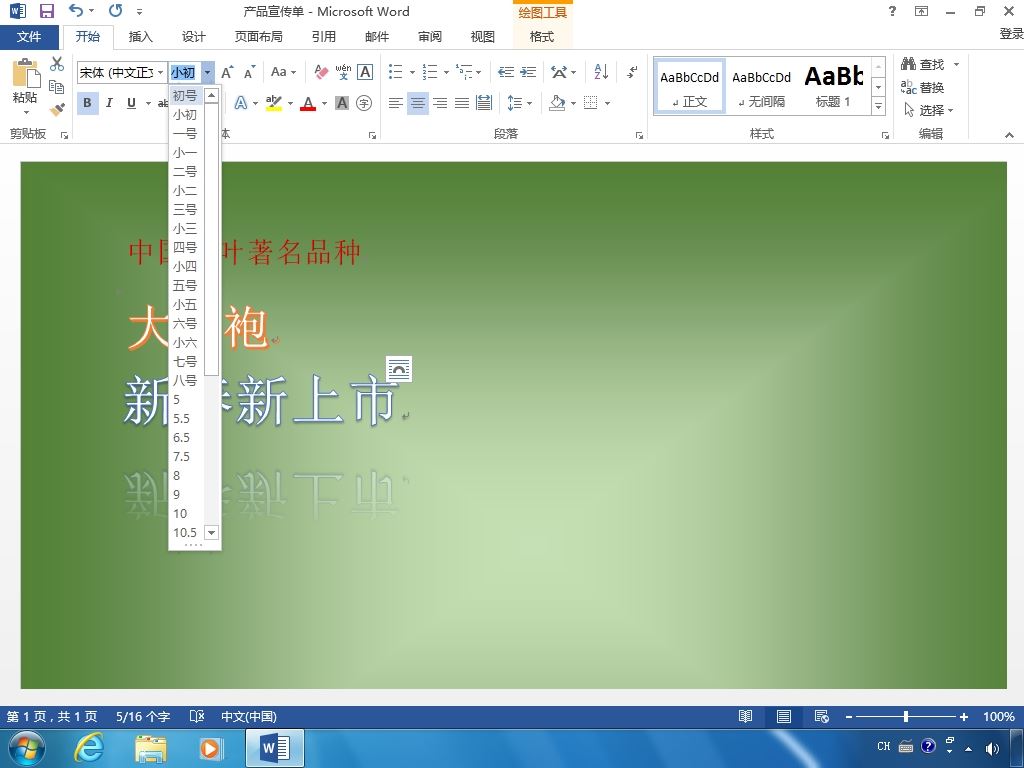Toggle center alignment
This screenshot has height=768, width=1024.
(x=417, y=103)
